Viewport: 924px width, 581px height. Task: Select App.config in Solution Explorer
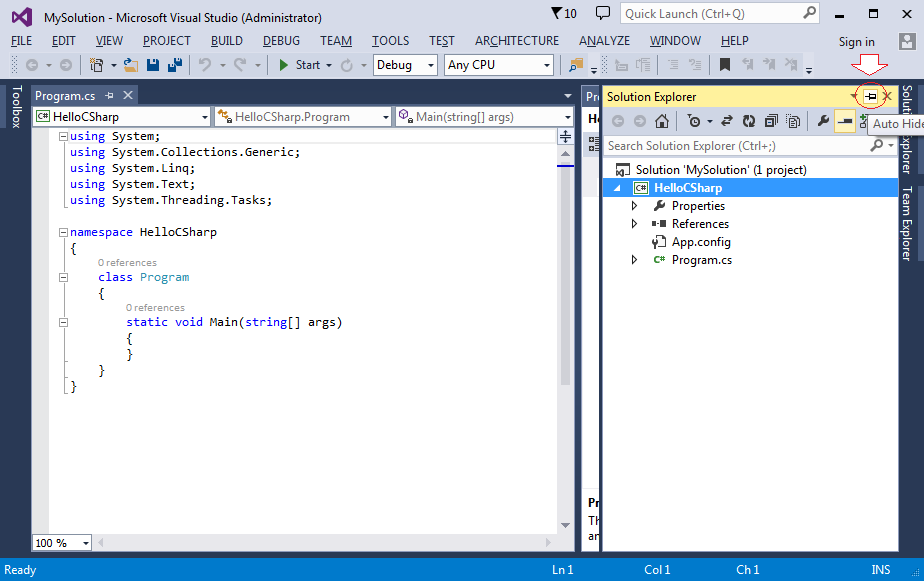pyautogui.click(x=701, y=242)
